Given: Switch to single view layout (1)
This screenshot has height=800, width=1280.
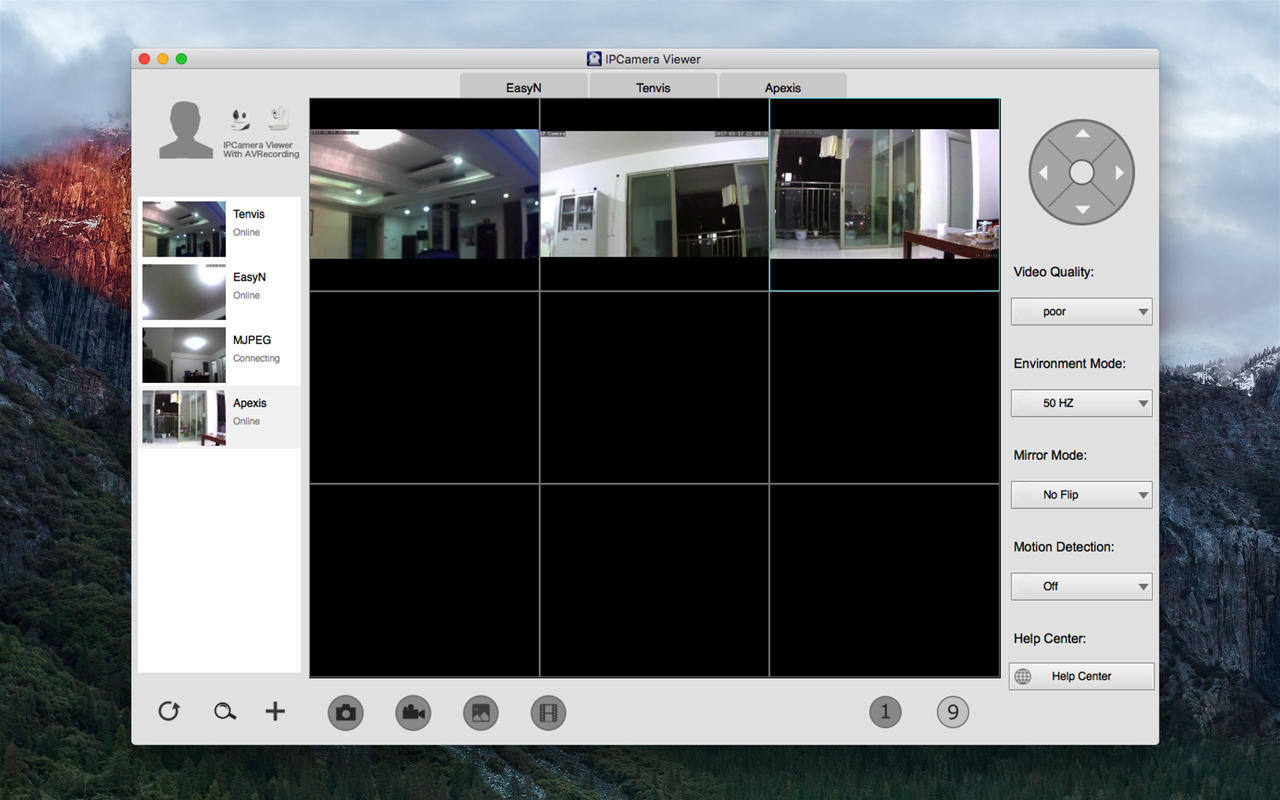Looking at the screenshot, I should click(885, 712).
